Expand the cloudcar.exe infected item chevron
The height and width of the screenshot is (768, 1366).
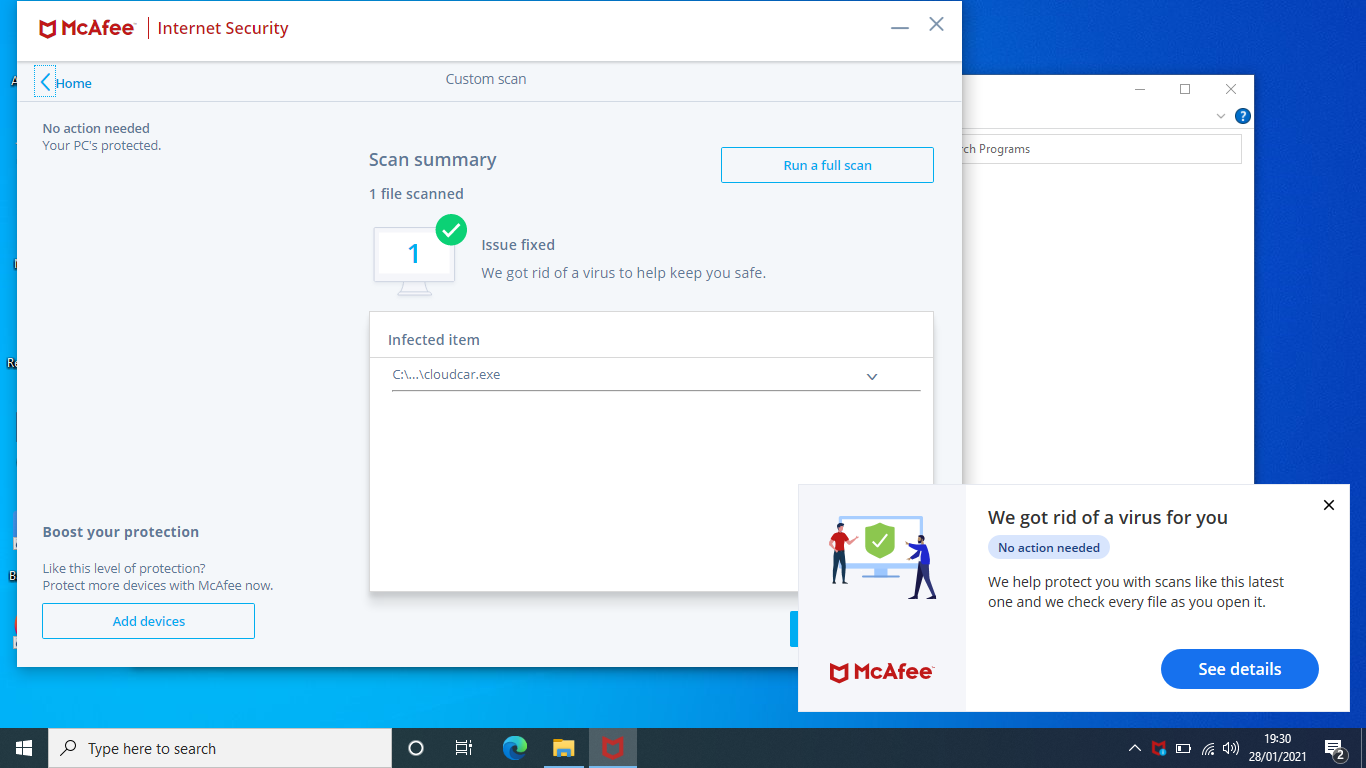pos(872,376)
